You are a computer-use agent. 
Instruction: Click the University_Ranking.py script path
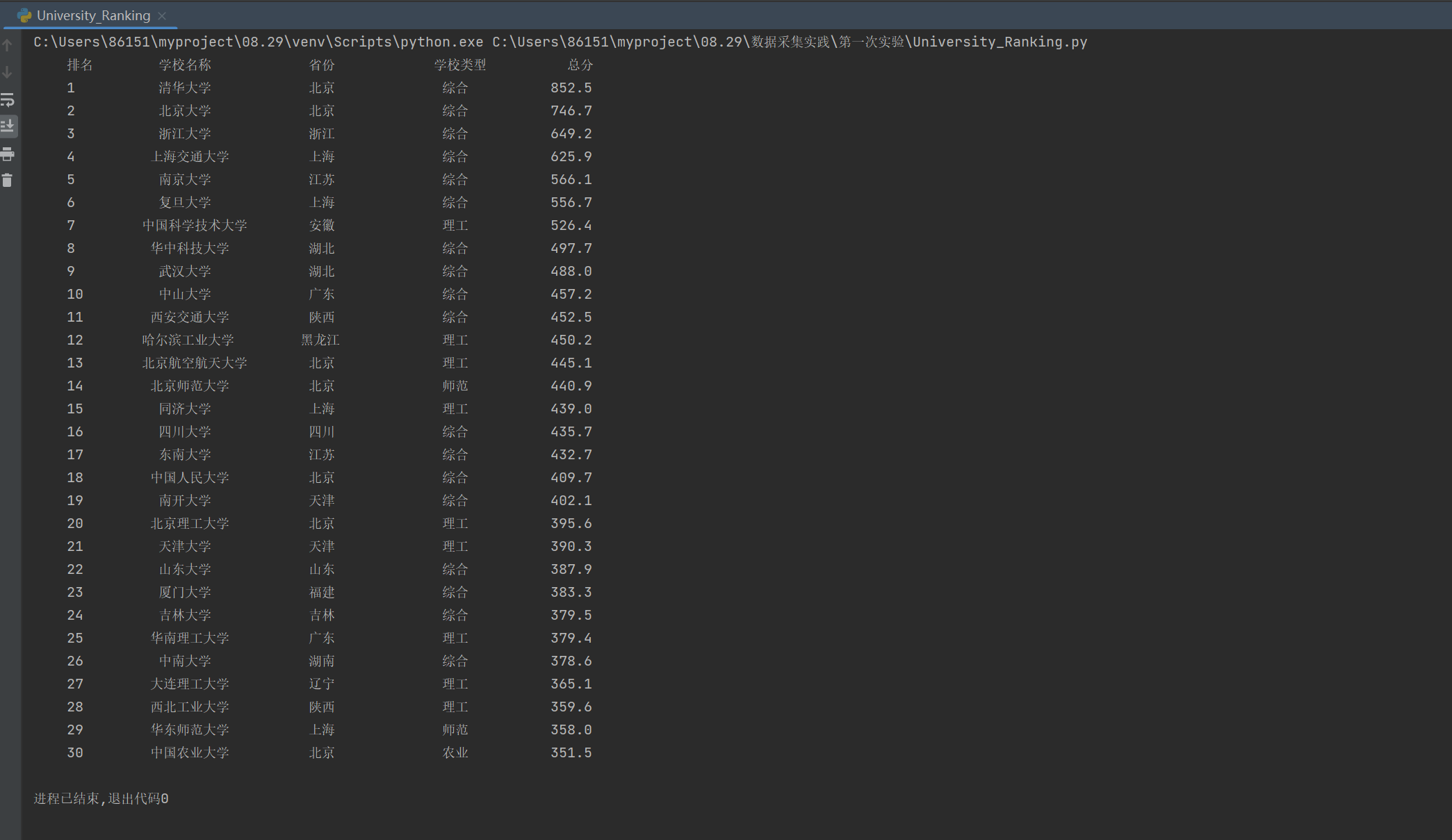(x=999, y=42)
